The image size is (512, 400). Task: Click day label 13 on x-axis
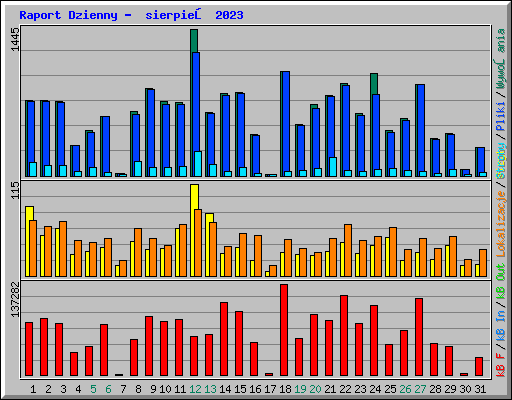[x=210, y=389]
